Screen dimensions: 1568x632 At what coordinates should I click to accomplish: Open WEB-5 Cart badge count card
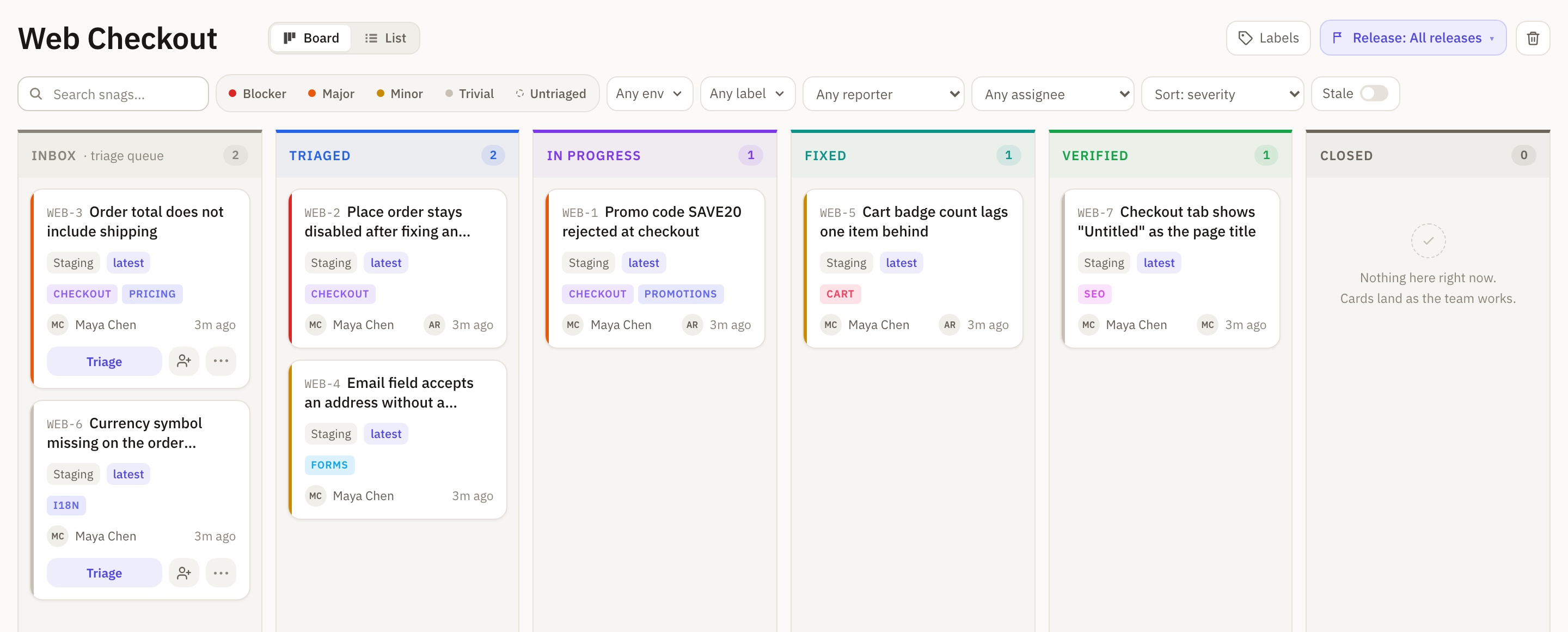click(x=912, y=269)
